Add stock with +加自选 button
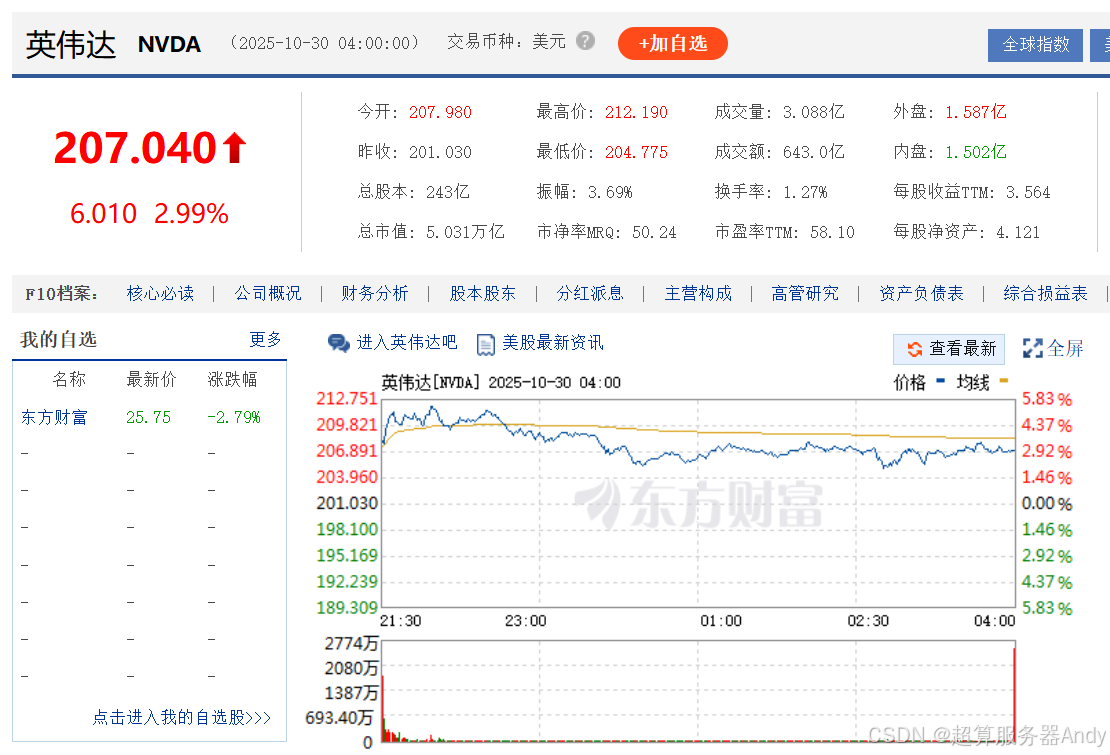This screenshot has height=755, width=1110. (673, 44)
